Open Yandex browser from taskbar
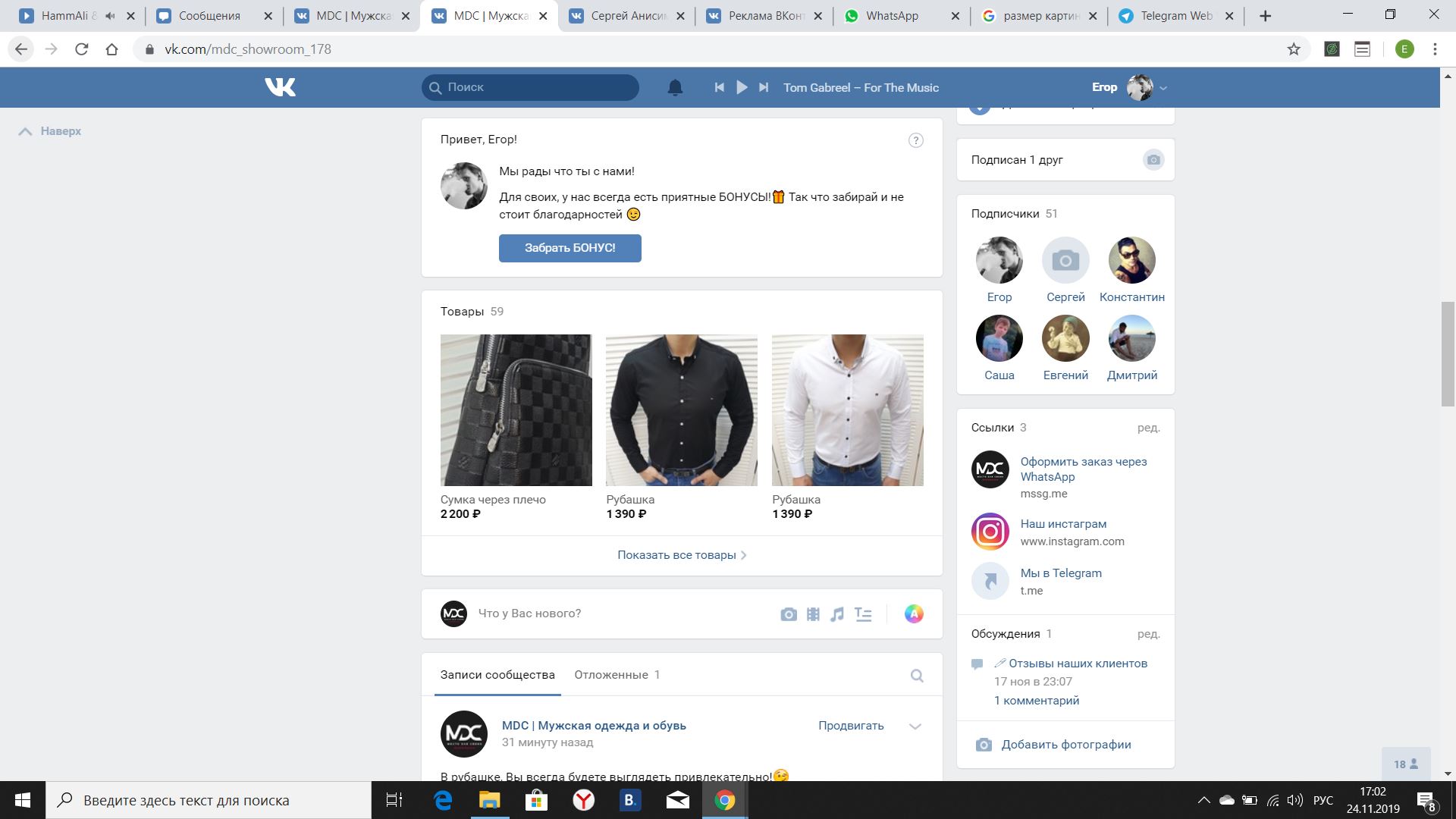This screenshot has width=1456, height=819. [x=583, y=800]
